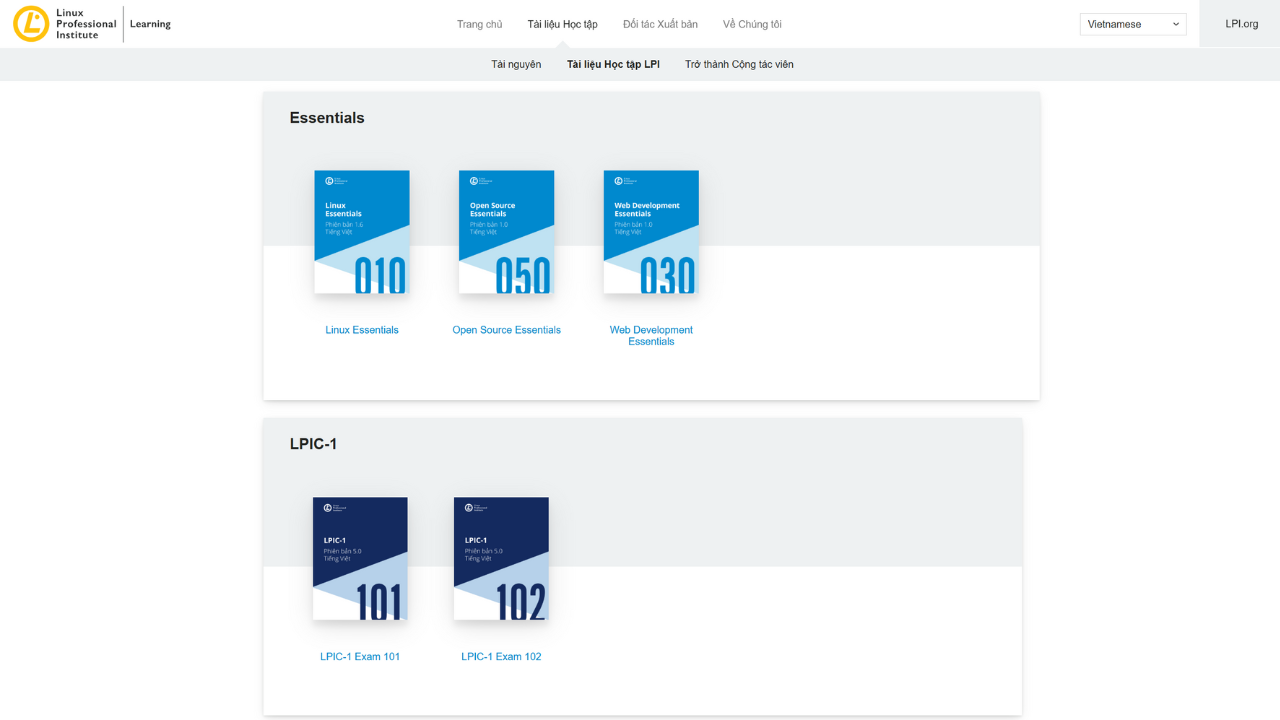Select Tài liệu Học tập in top navigation

pos(563,24)
